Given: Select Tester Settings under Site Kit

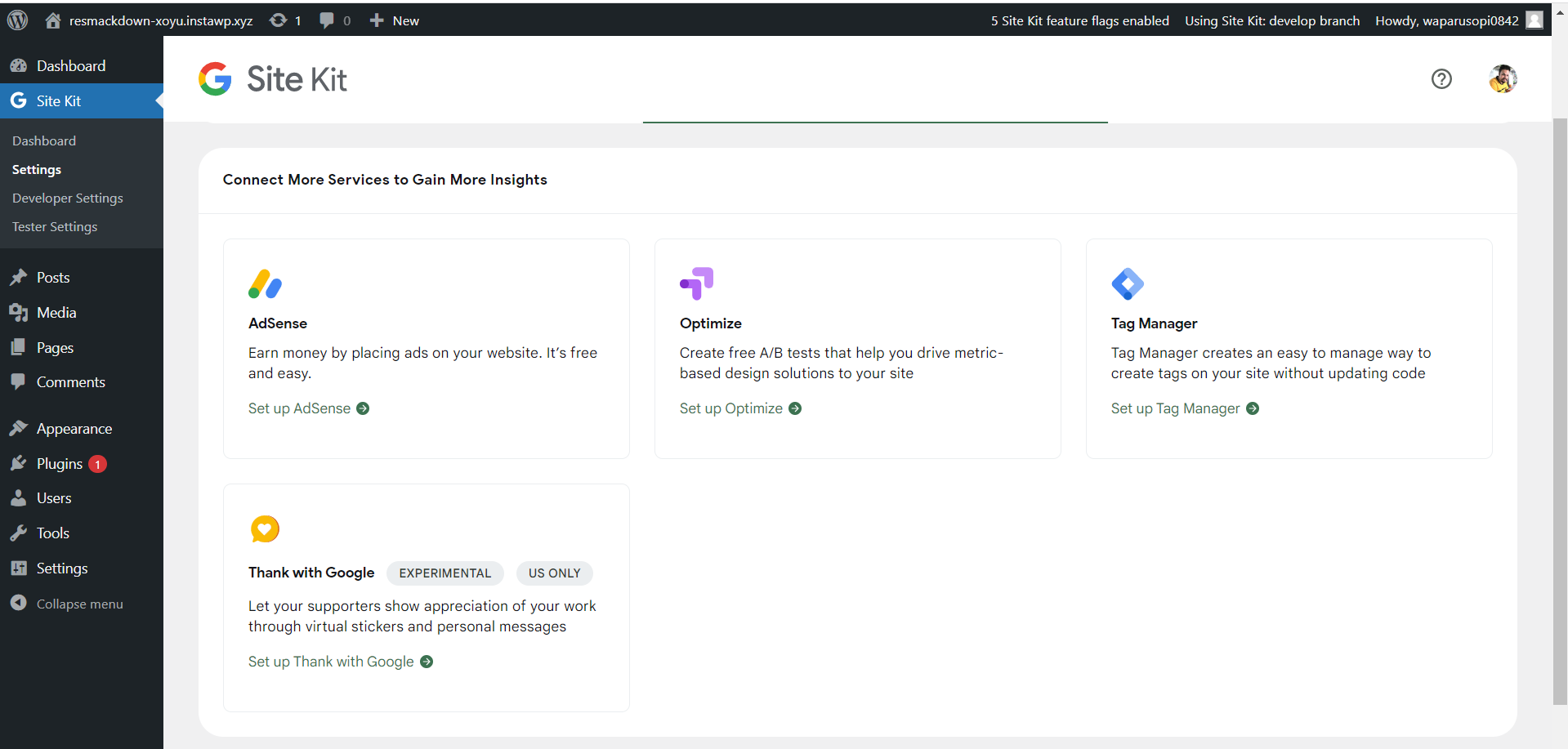Looking at the screenshot, I should pyautogui.click(x=54, y=226).
